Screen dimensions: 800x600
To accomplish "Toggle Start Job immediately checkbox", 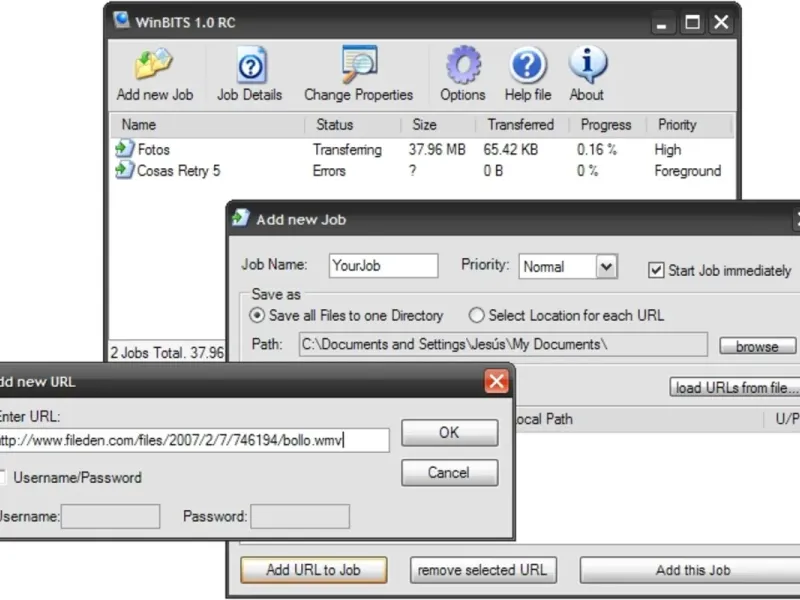I will pyautogui.click(x=656, y=270).
